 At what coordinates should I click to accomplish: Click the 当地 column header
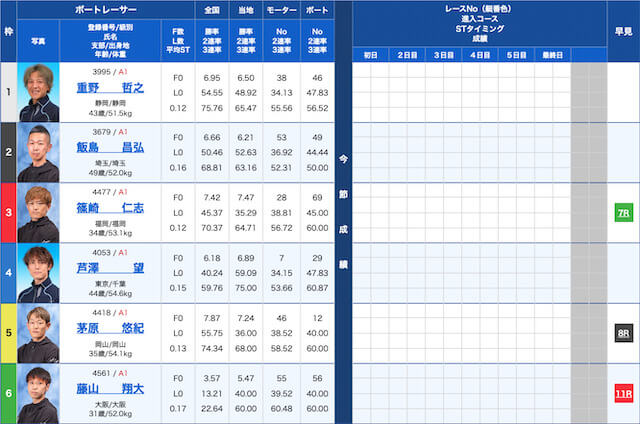(246, 10)
